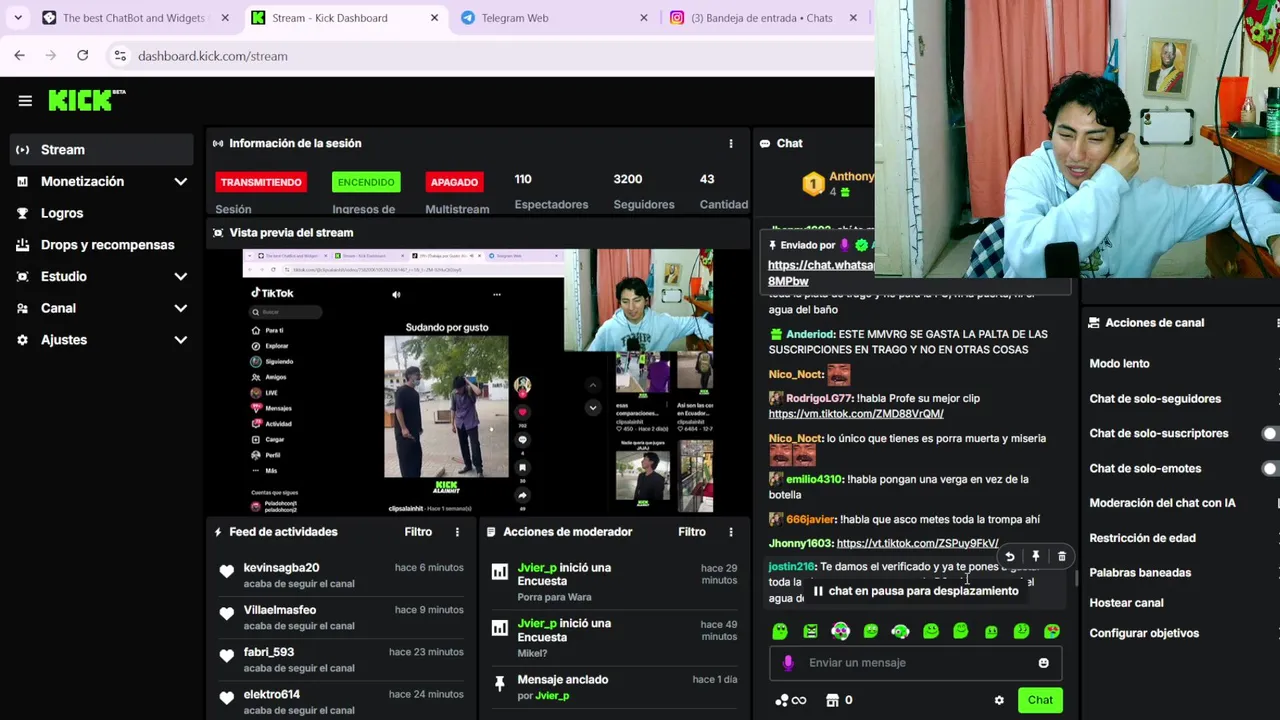Open Feed de actividades three-dot menu
The width and height of the screenshot is (1280, 720).
pos(457,532)
